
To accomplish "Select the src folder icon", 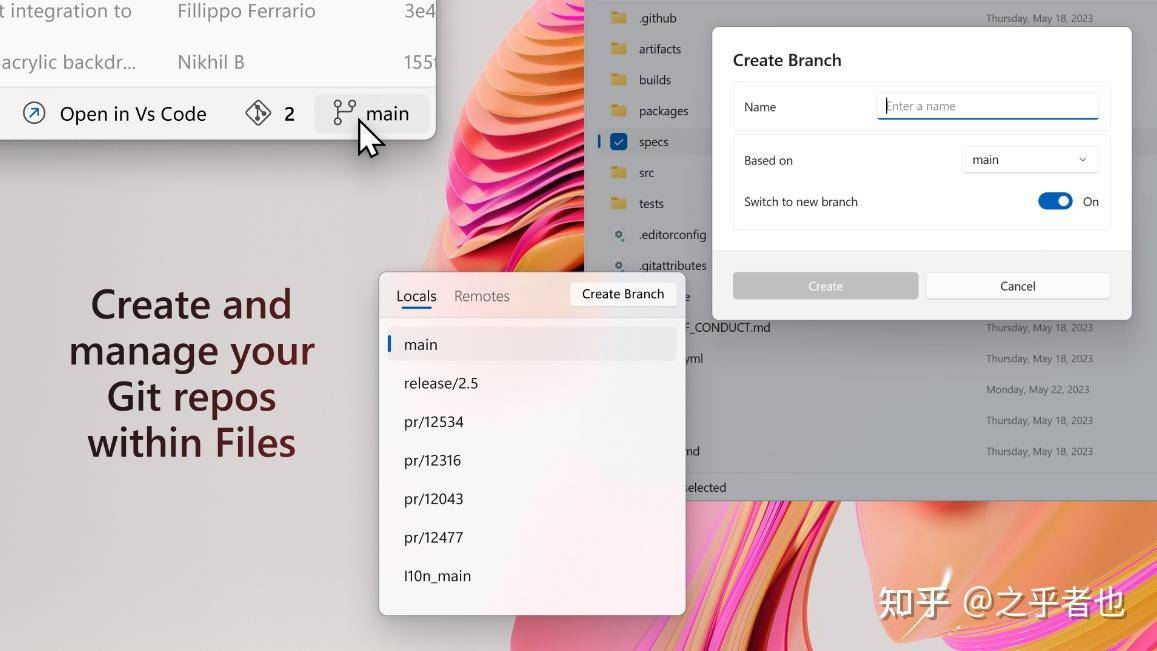I will (618, 173).
